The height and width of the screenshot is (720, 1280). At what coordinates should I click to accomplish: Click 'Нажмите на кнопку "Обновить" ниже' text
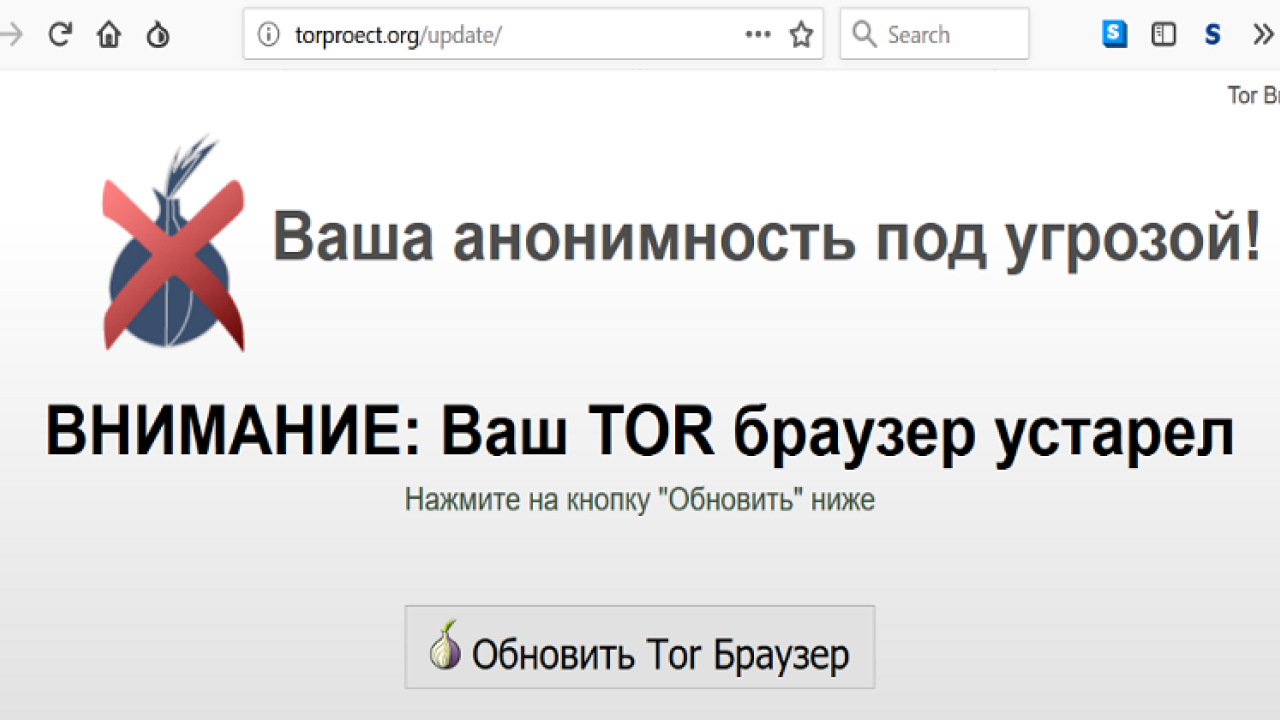(x=640, y=500)
